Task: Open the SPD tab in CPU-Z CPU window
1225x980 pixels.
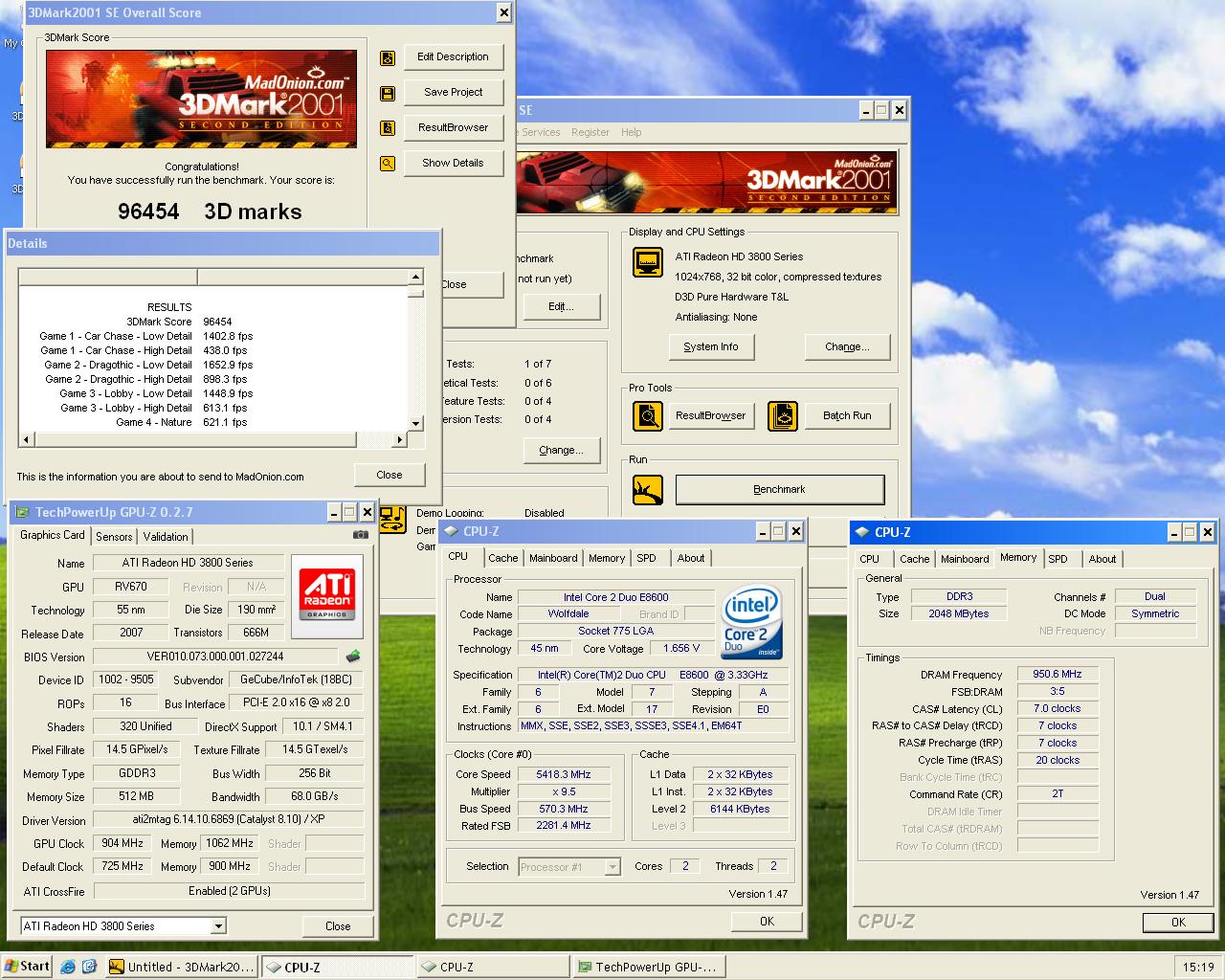Action: click(647, 559)
